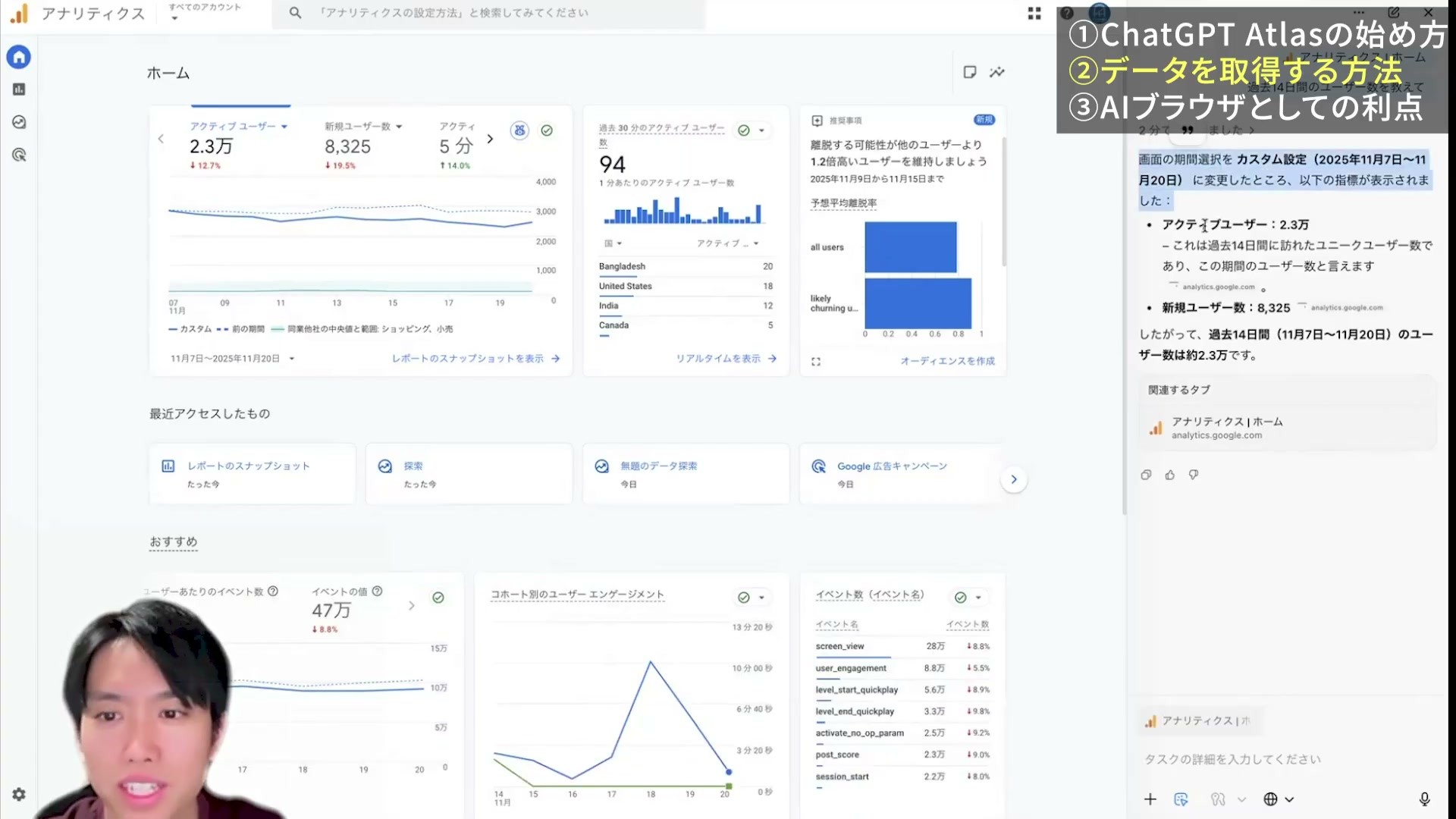
Task: Show next metrics on the active users card
Action: click(x=490, y=139)
